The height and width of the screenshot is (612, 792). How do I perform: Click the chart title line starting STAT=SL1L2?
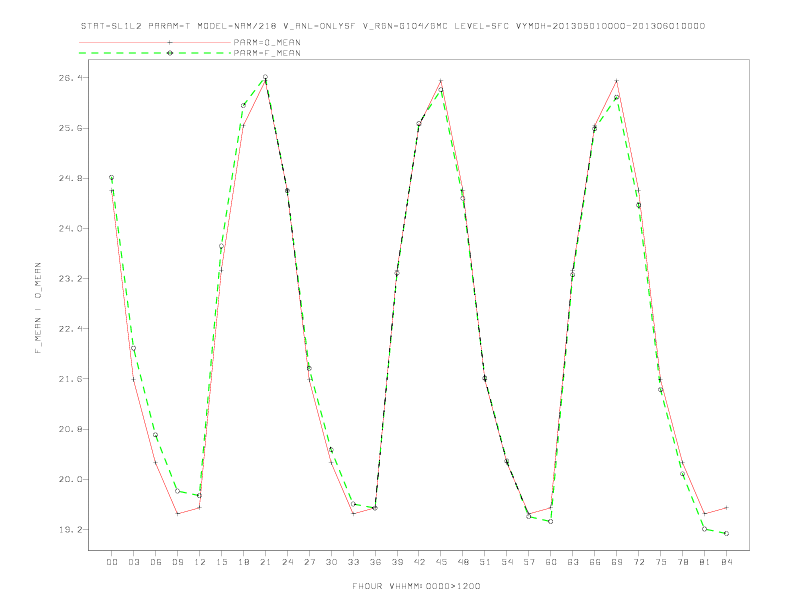click(x=393, y=26)
